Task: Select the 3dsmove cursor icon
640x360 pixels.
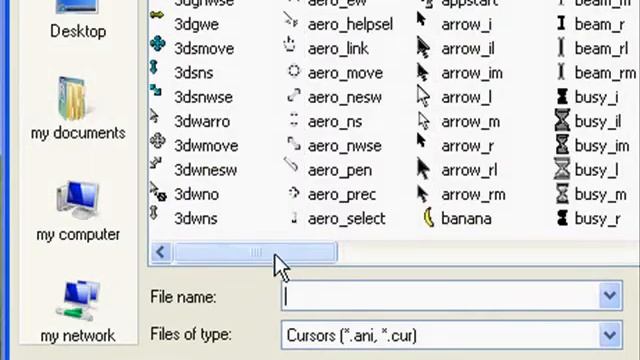Action: pyautogui.click(x=158, y=43)
